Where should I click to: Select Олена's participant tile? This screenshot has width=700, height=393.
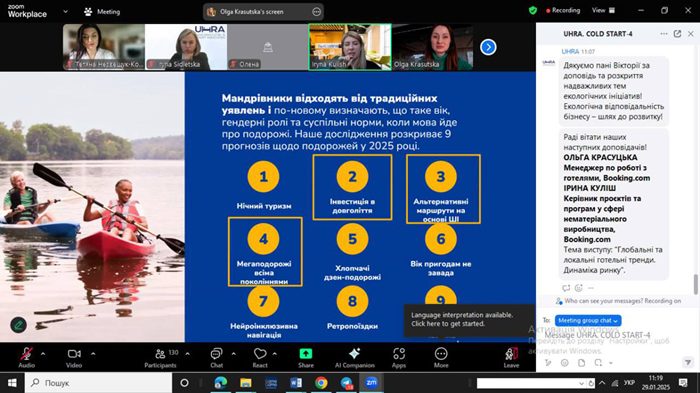(x=267, y=47)
